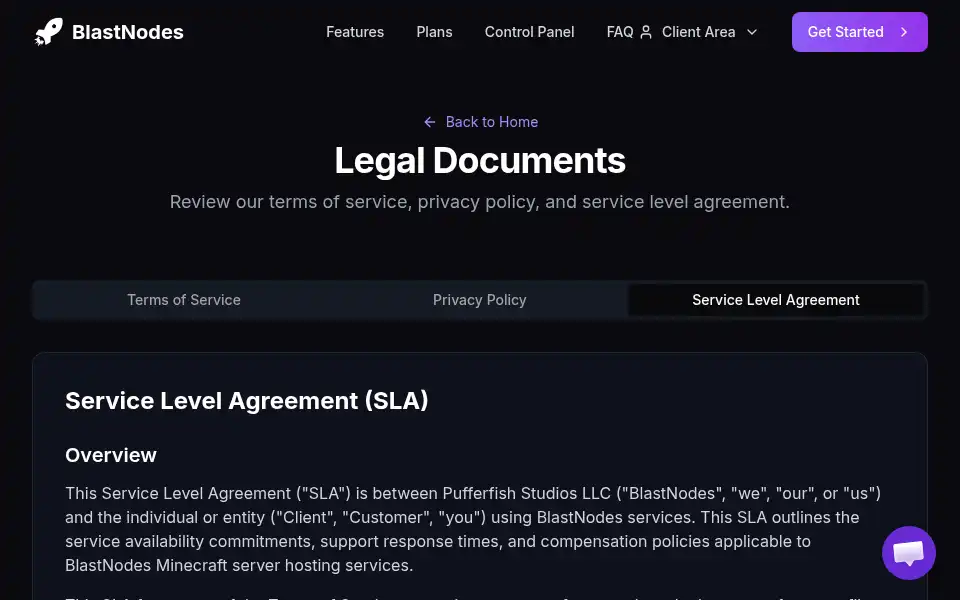960x600 pixels.
Task: Navigate to the FAQ section
Action: click(x=620, y=32)
